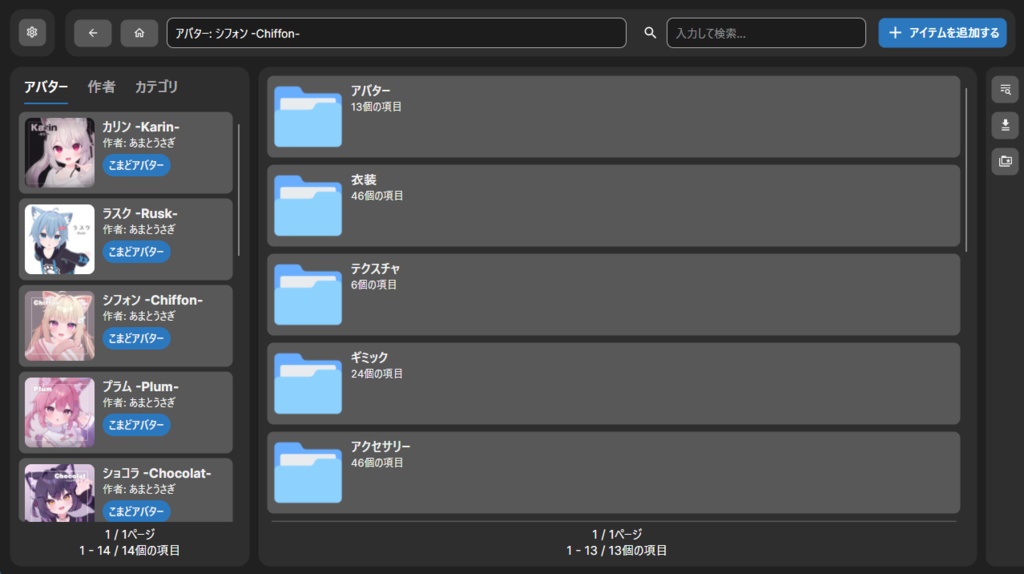The image size is (1024, 574).
Task: Click the ラスク -Rusk- title text
Action: tap(140, 214)
